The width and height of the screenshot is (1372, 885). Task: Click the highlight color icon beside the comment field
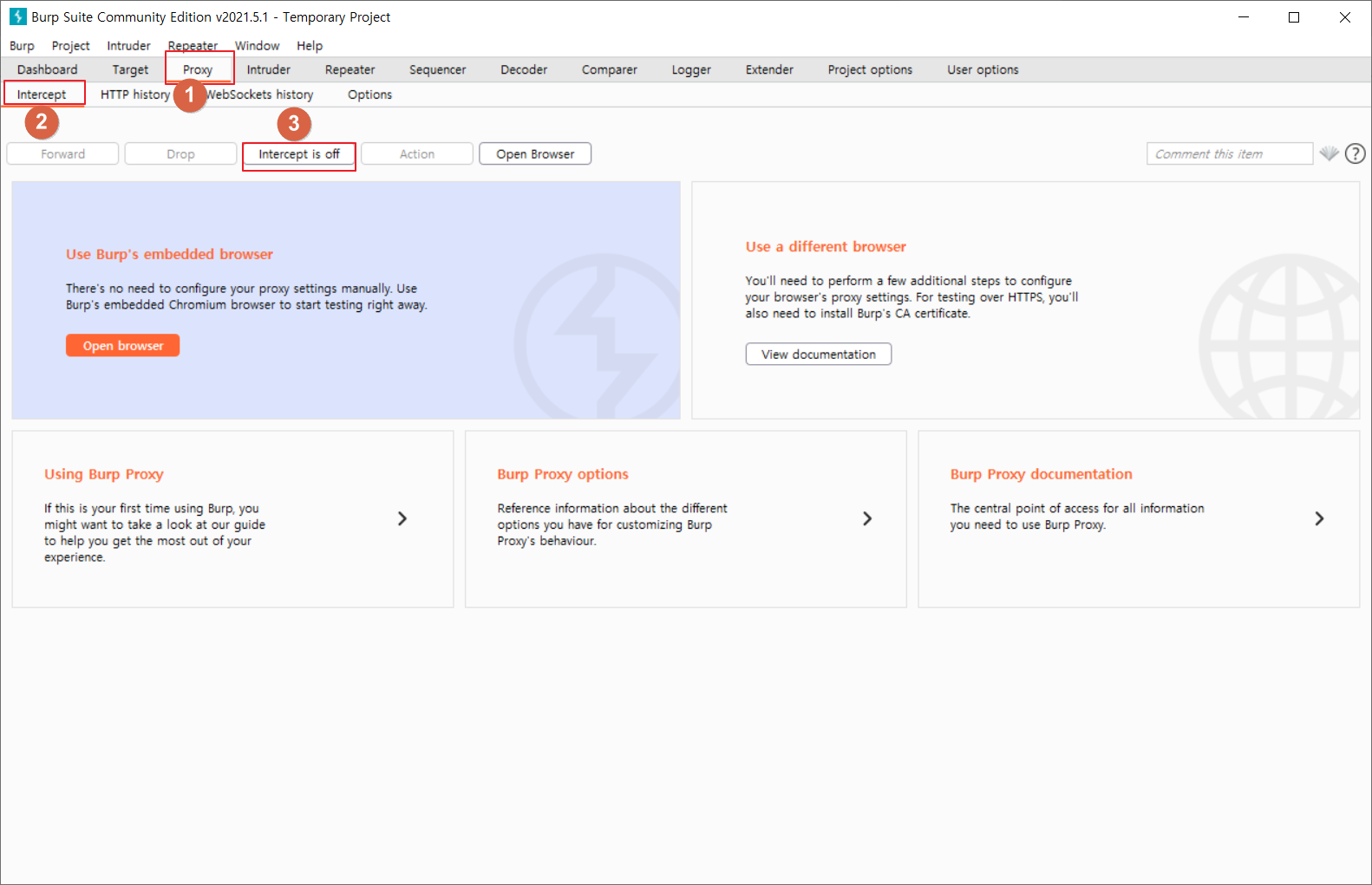coord(1329,153)
